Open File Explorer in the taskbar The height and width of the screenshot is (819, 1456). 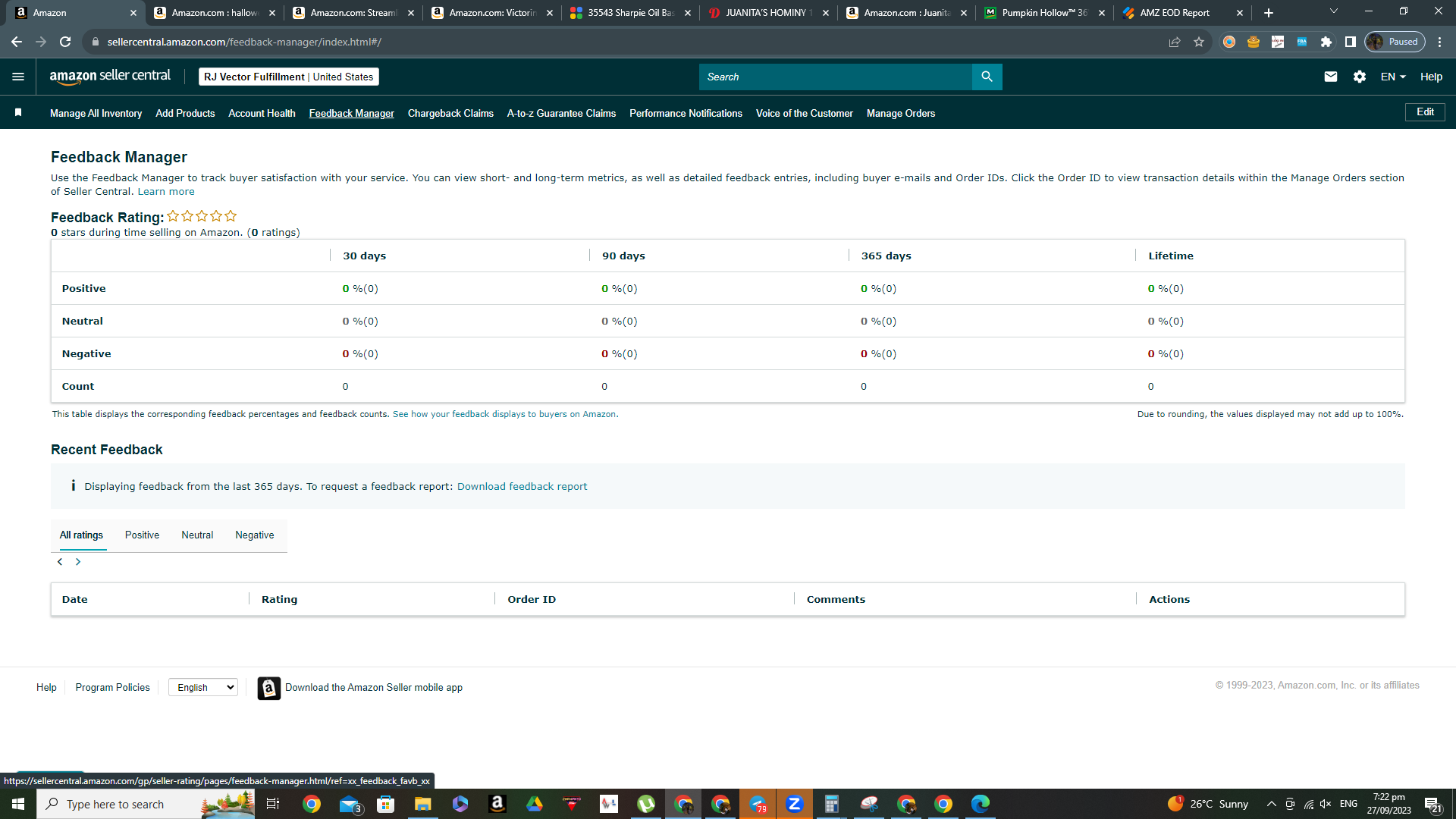423,804
